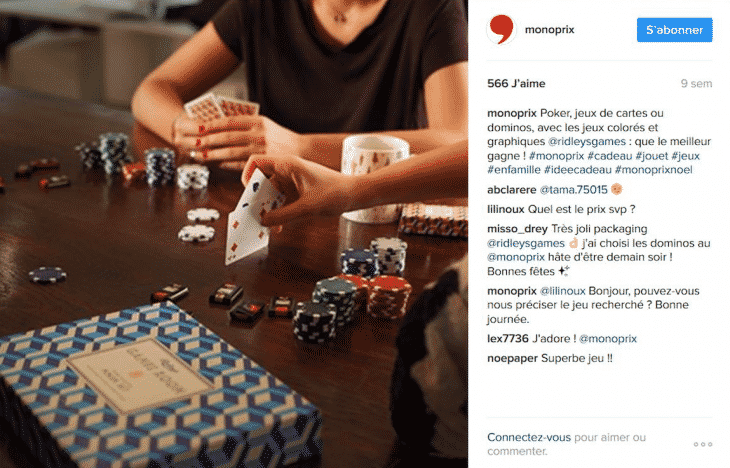730x468 pixels.
Task: Click the 566 J'aime likes count
Action: 516,83
